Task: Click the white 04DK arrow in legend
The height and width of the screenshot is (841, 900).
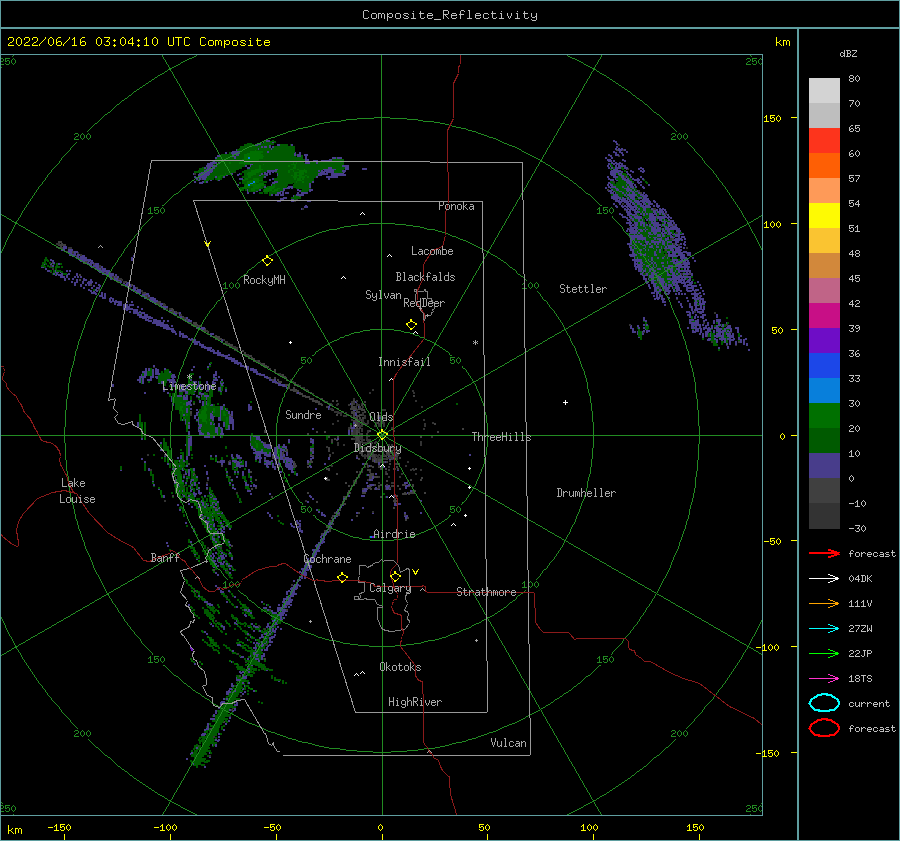Action: [824, 579]
